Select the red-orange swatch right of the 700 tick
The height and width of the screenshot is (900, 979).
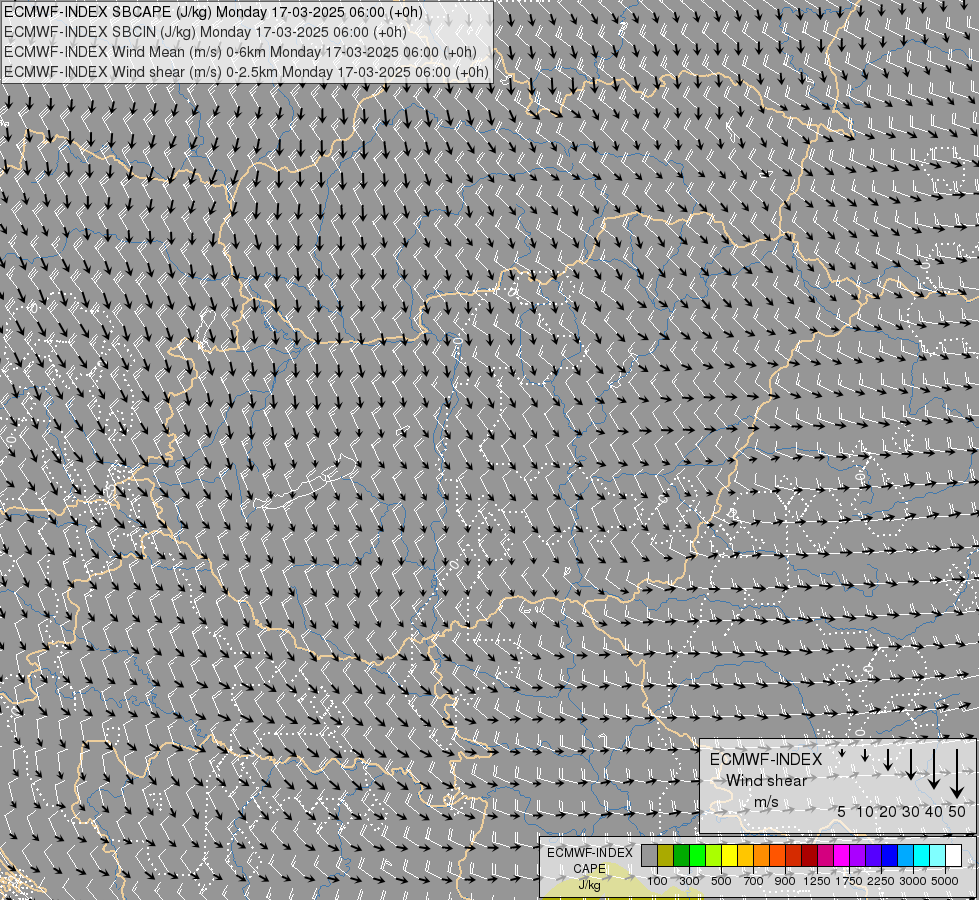(x=777, y=855)
